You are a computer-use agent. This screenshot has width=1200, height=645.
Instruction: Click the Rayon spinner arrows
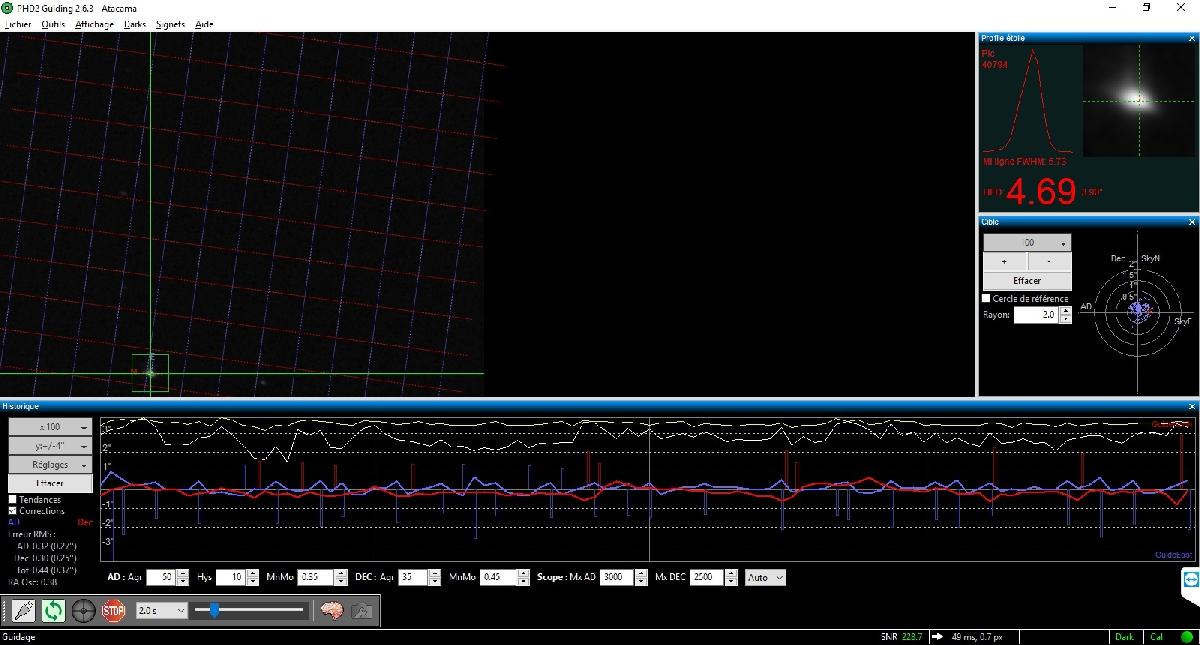point(1065,314)
